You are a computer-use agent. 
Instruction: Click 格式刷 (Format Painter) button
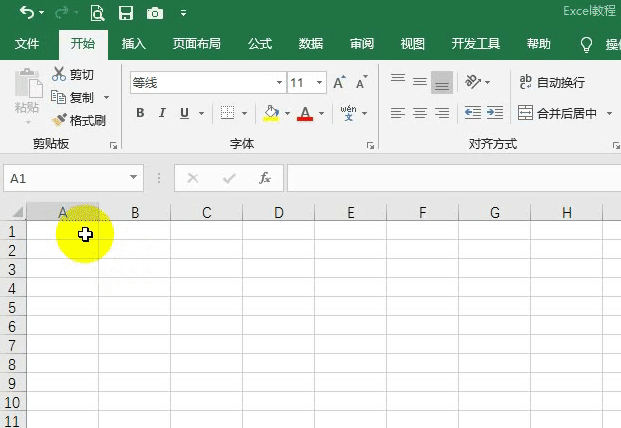click(x=79, y=120)
